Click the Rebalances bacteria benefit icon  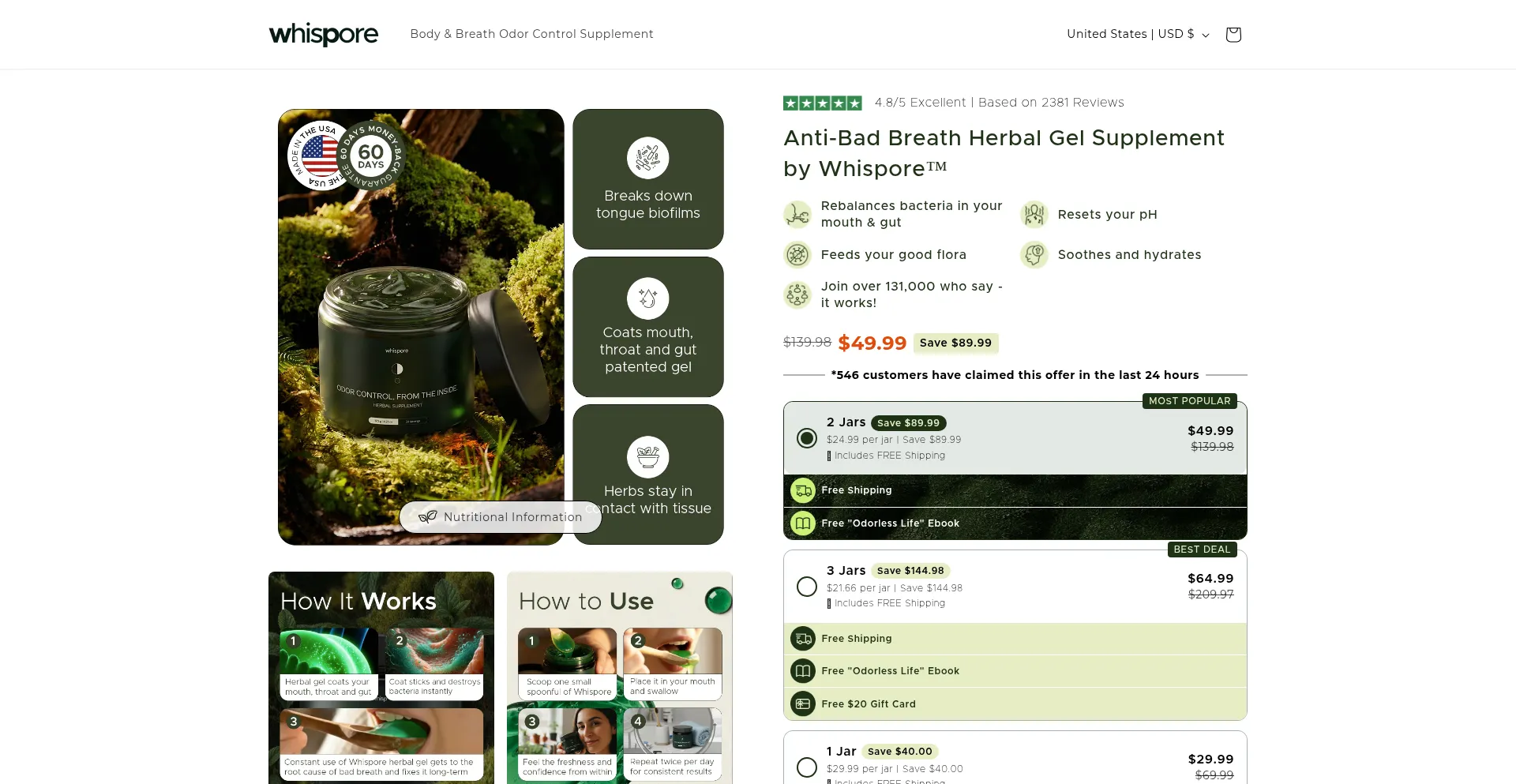[797, 214]
